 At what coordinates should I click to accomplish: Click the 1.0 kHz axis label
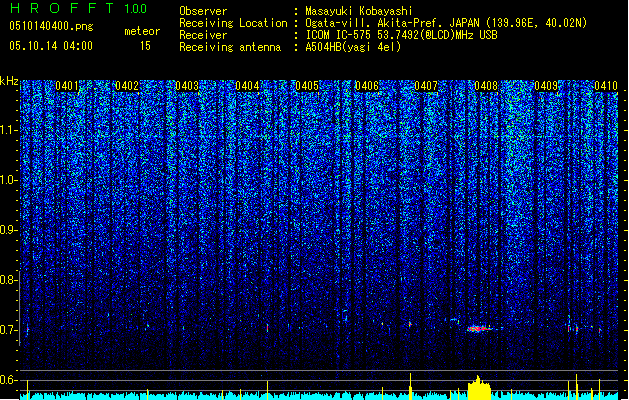[9, 180]
